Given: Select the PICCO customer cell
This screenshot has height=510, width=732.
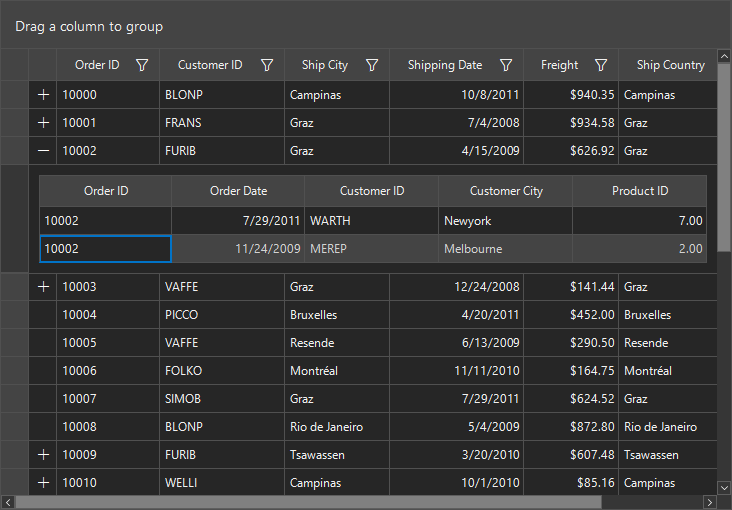Looking at the screenshot, I should [222, 315].
